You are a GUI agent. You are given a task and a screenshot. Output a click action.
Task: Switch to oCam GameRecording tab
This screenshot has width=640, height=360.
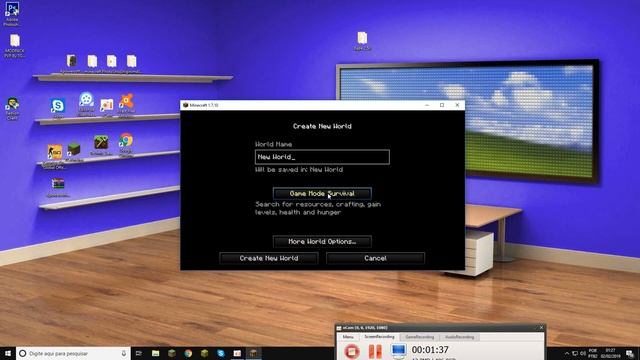coord(420,337)
